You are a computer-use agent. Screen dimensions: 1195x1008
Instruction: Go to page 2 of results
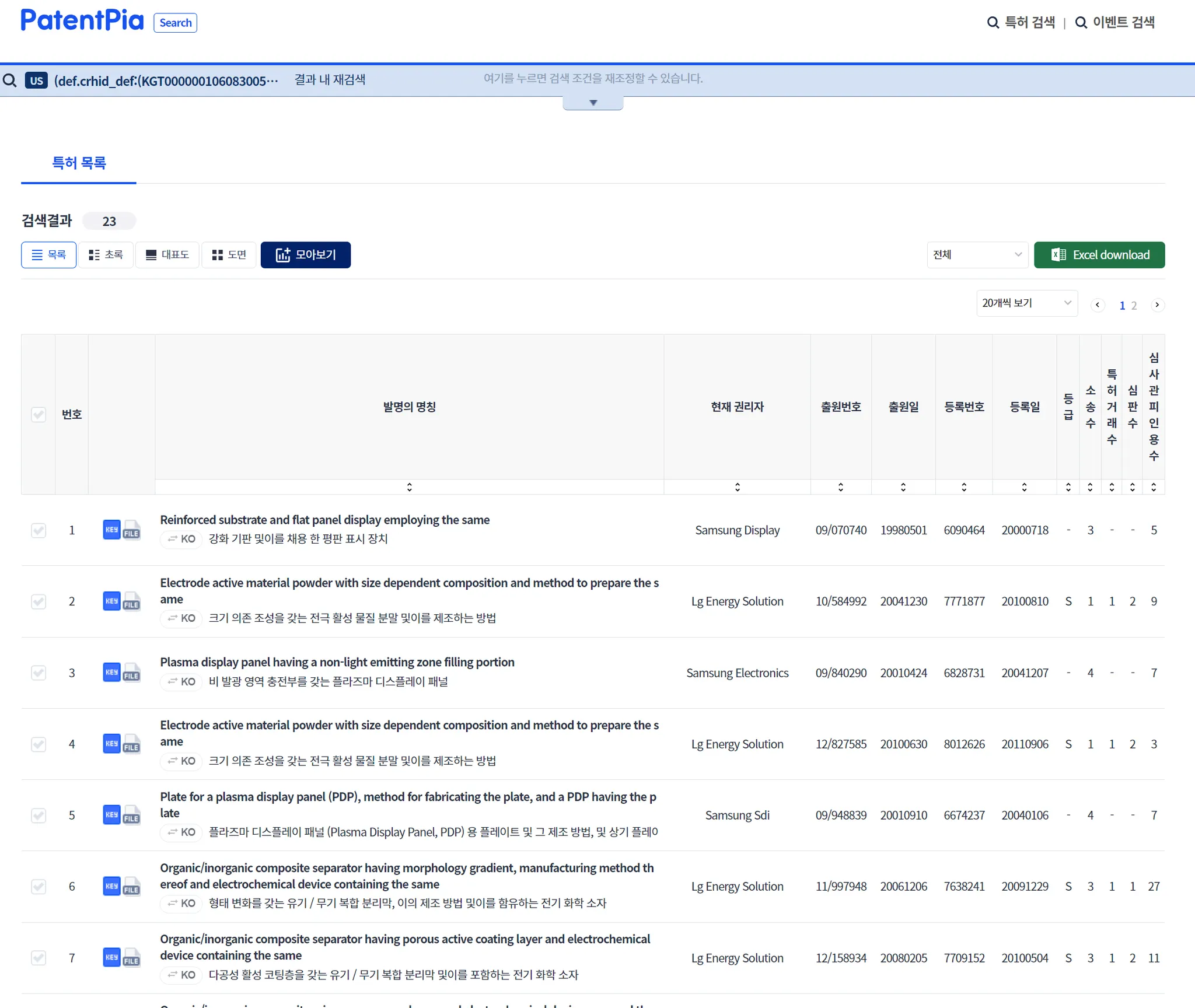pos(1134,306)
